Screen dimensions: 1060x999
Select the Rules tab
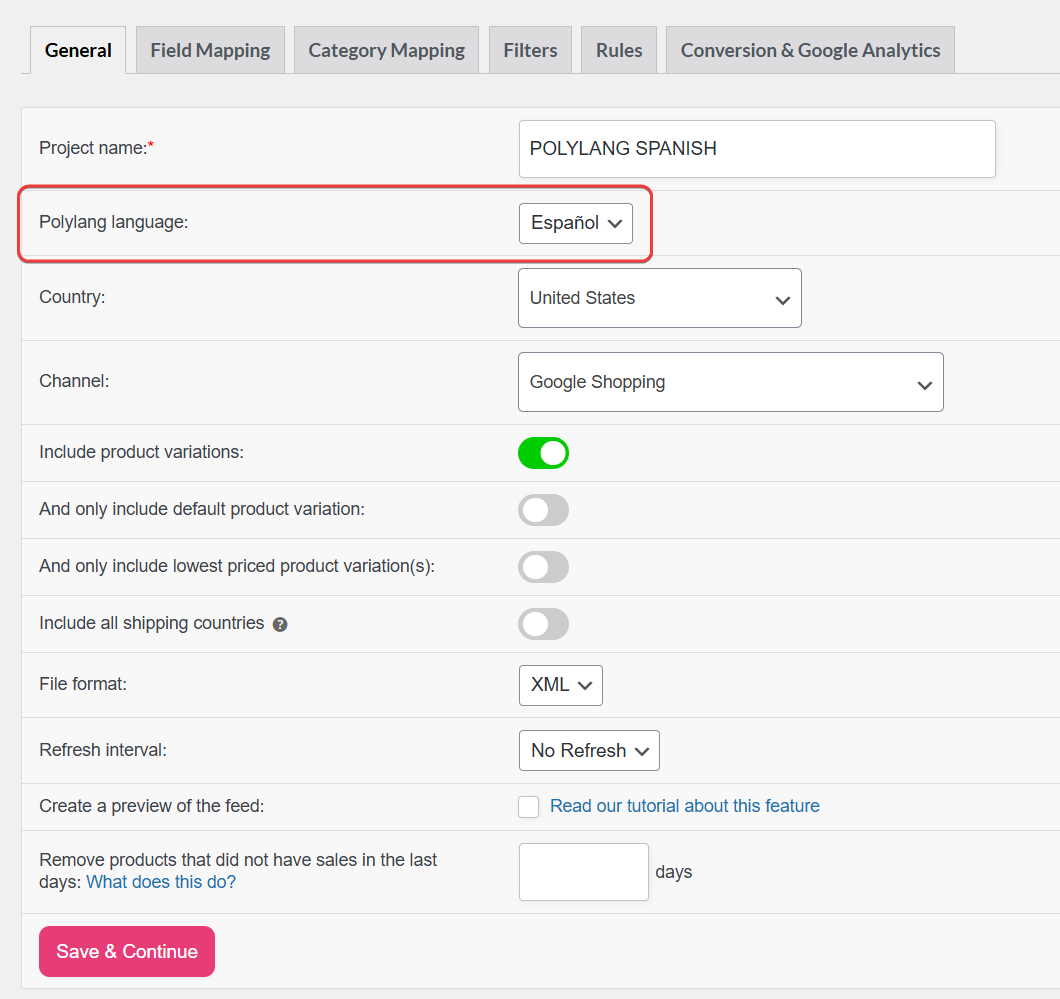coord(619,50)
